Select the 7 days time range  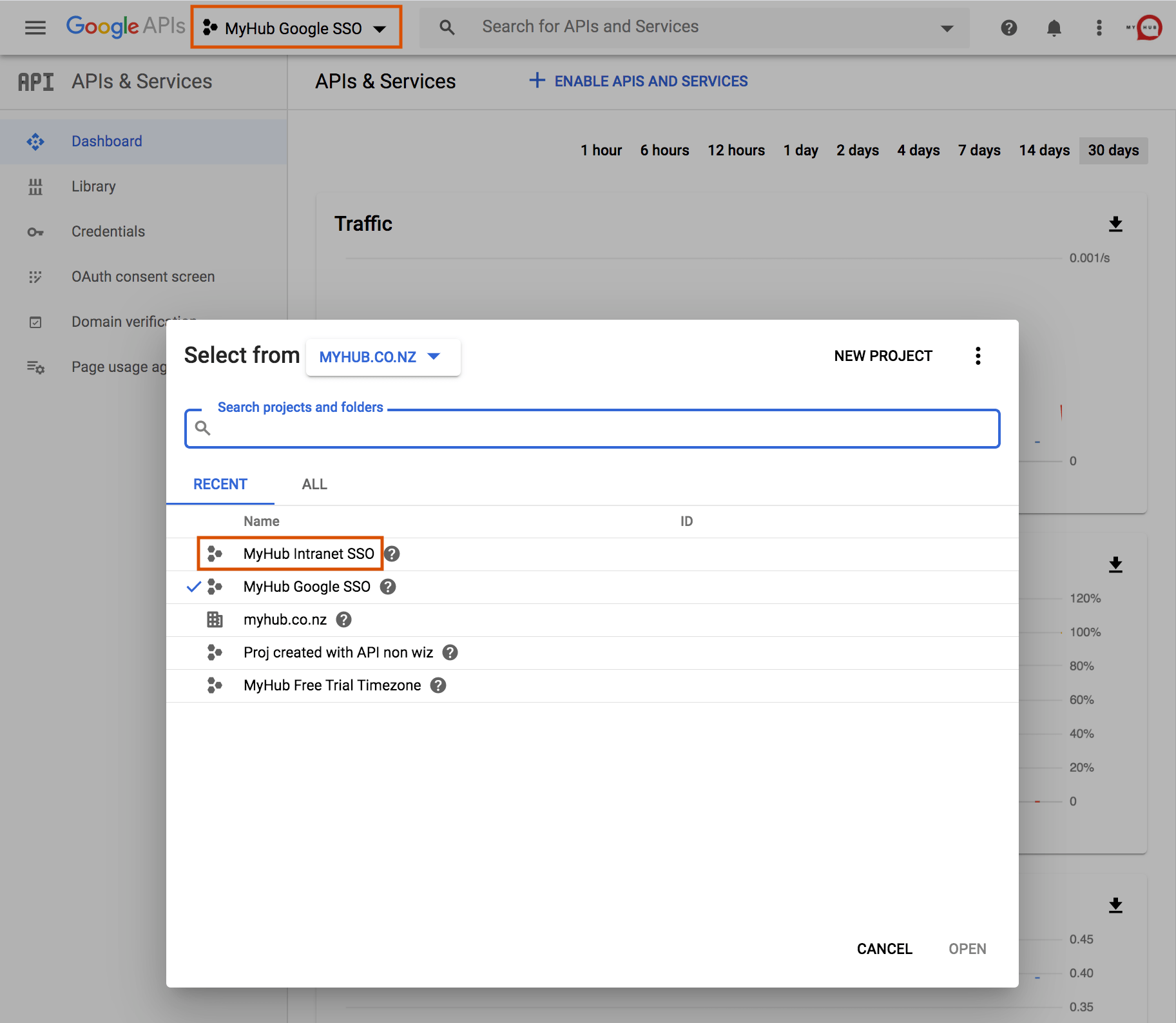pyautogui.click(x=979, y=150)
